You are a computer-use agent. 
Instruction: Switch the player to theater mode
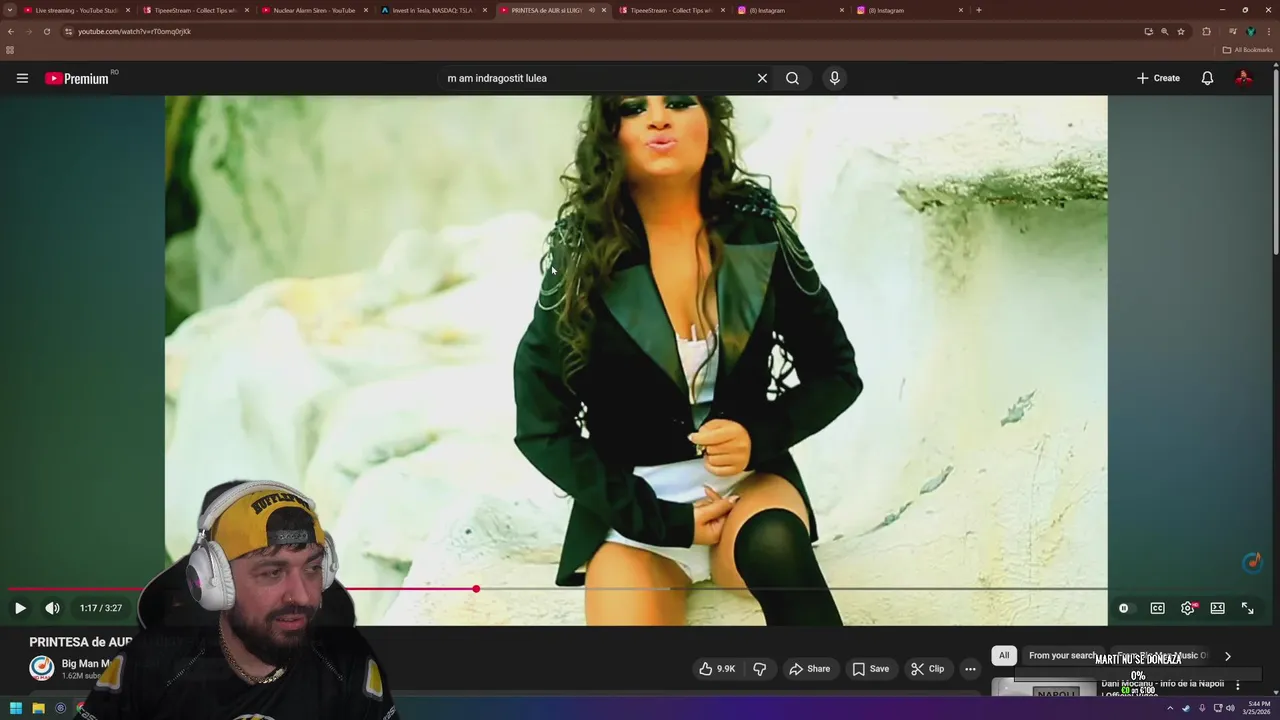1218,608
